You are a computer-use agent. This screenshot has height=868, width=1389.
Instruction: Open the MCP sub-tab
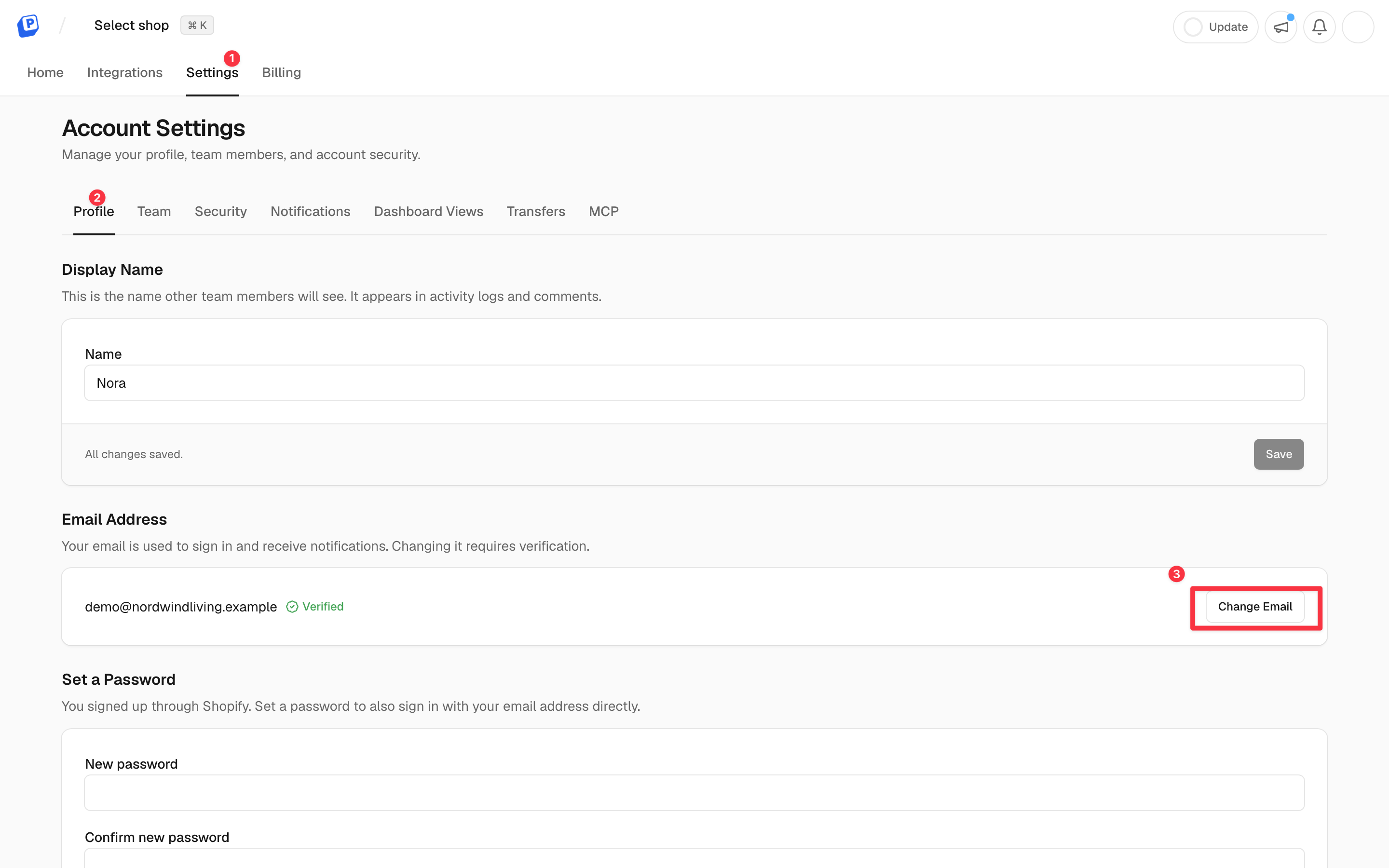pyautogui.click(x=603, y=211)
